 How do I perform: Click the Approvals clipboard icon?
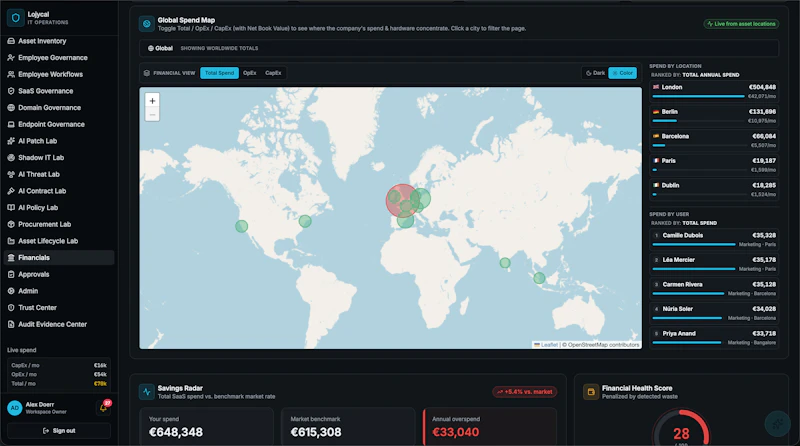[x=11, y=275]
